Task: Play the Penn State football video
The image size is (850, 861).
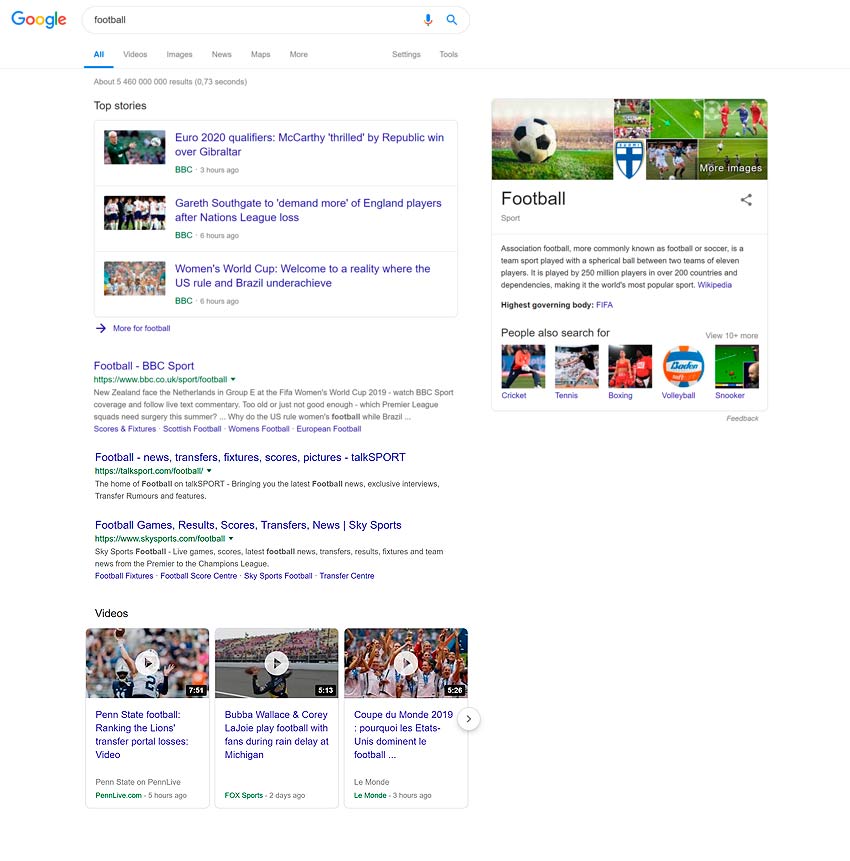Action: click(148, 663)
